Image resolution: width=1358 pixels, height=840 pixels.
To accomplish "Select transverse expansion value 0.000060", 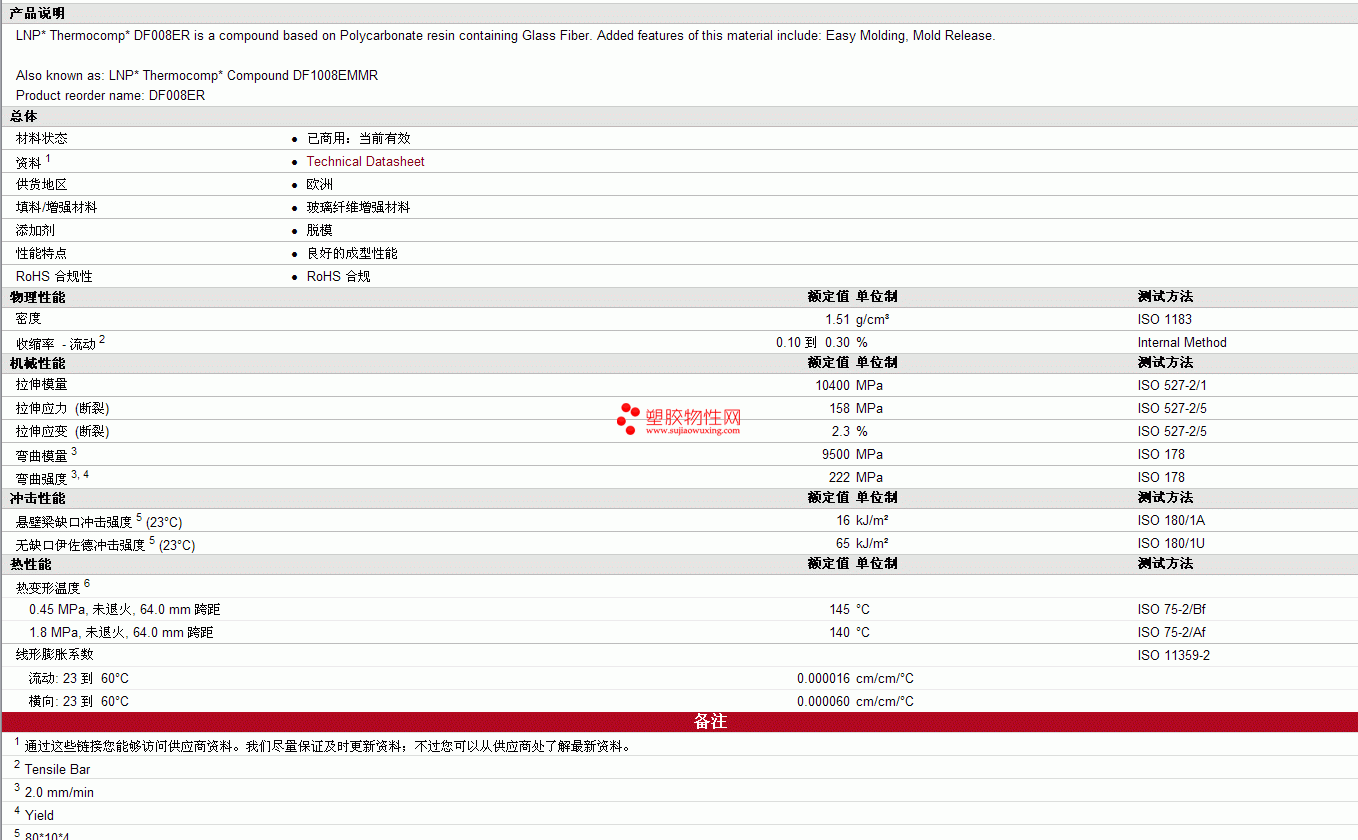I will [x=823, y=701].
